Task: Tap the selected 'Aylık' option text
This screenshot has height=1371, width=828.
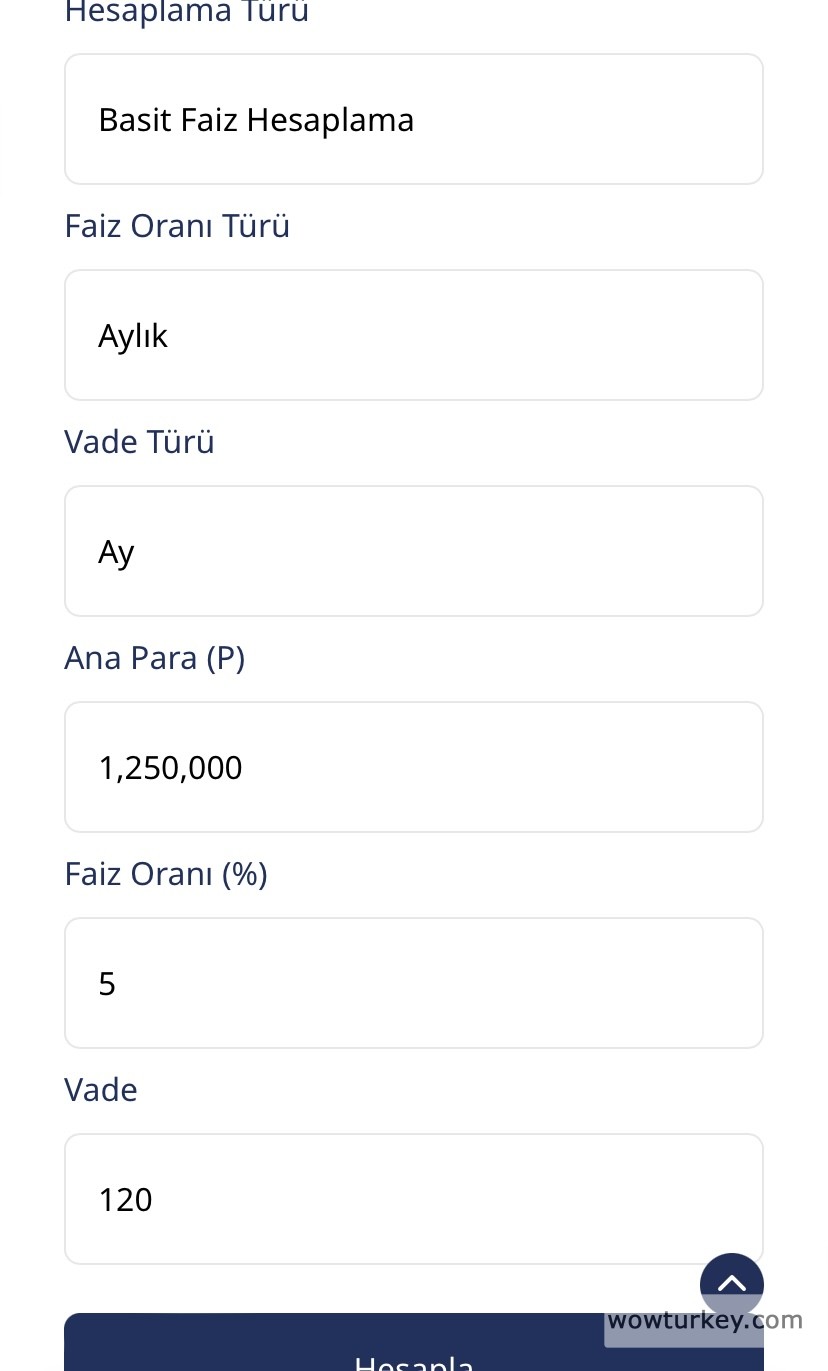Action: 133,336
